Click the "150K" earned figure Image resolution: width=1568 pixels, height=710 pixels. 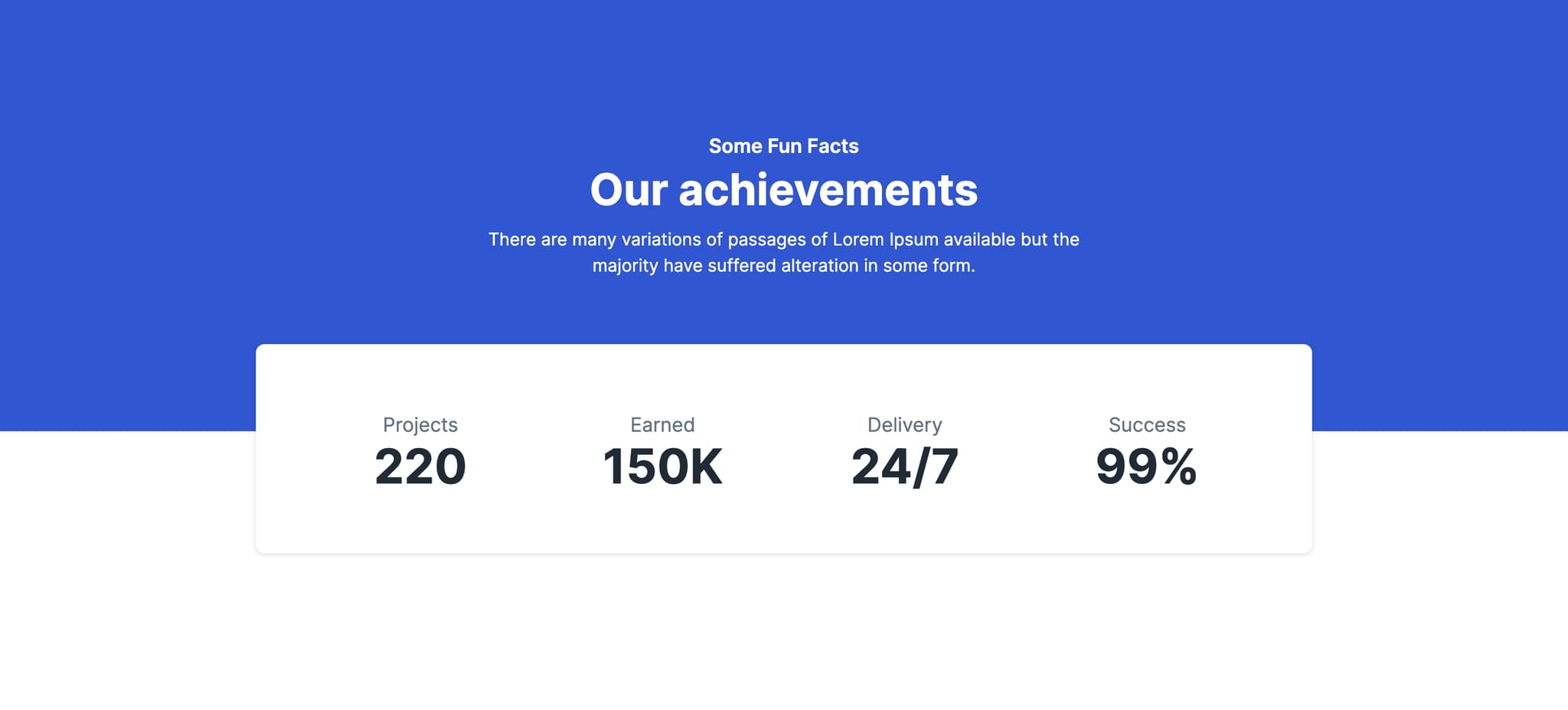tap(662, 466)
